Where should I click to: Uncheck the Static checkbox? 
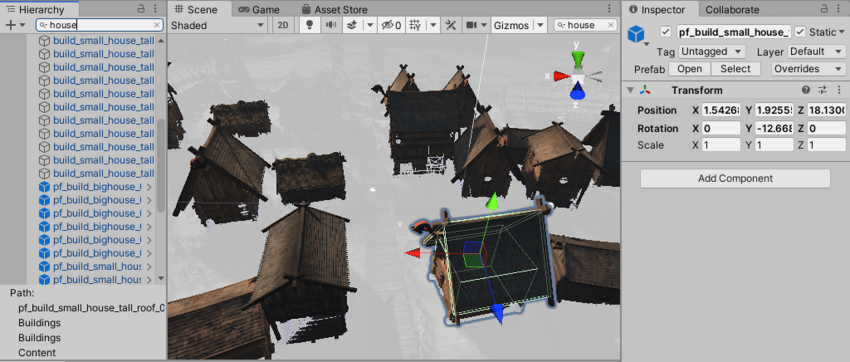800,32
